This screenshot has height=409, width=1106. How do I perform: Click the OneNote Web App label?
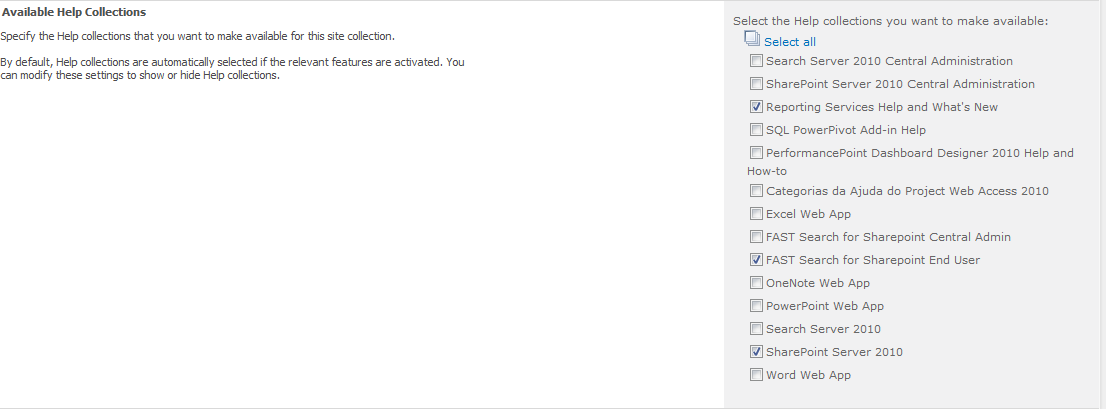(818, 283)
